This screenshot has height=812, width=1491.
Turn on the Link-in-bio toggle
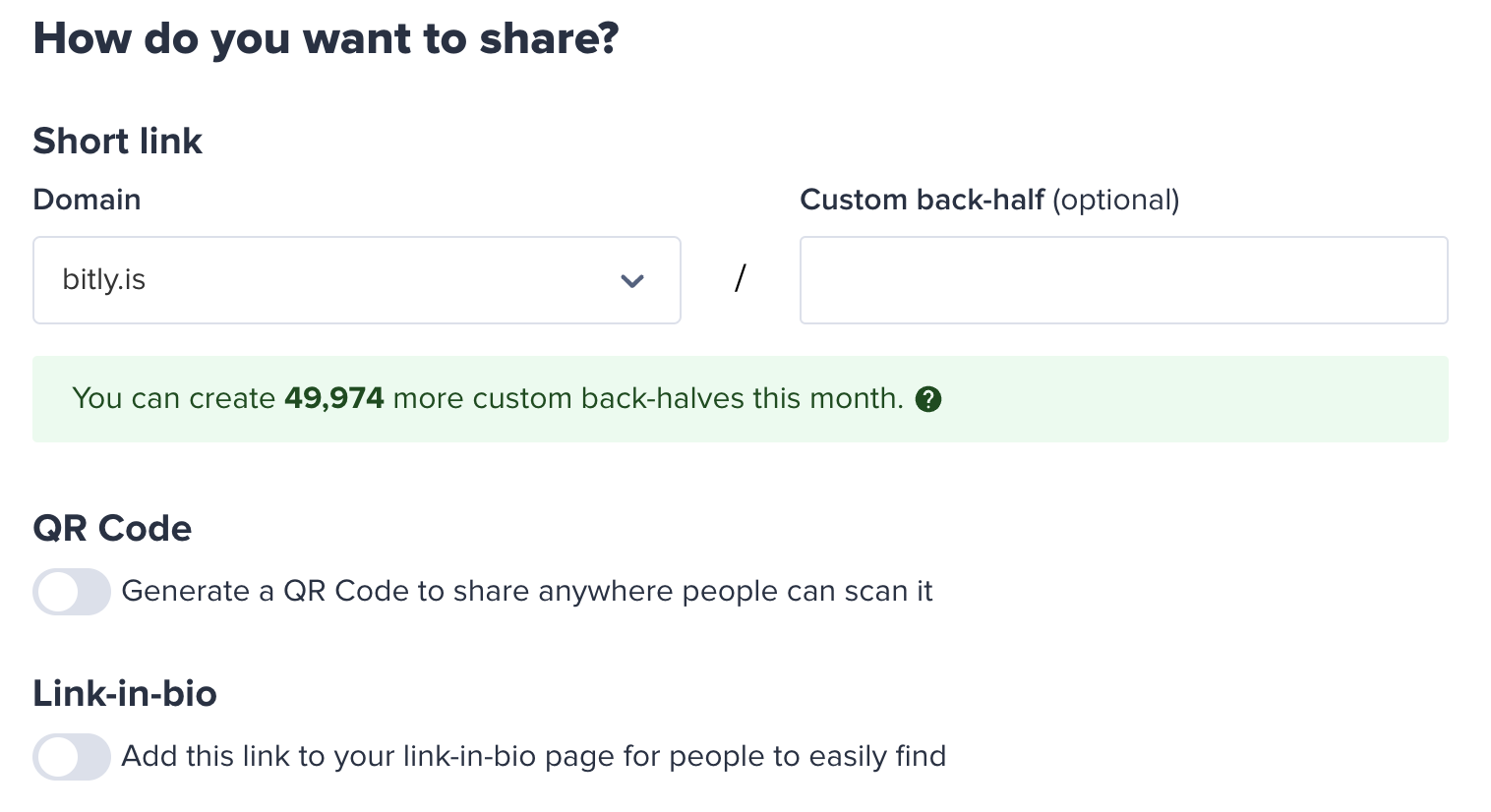(72, 757)
